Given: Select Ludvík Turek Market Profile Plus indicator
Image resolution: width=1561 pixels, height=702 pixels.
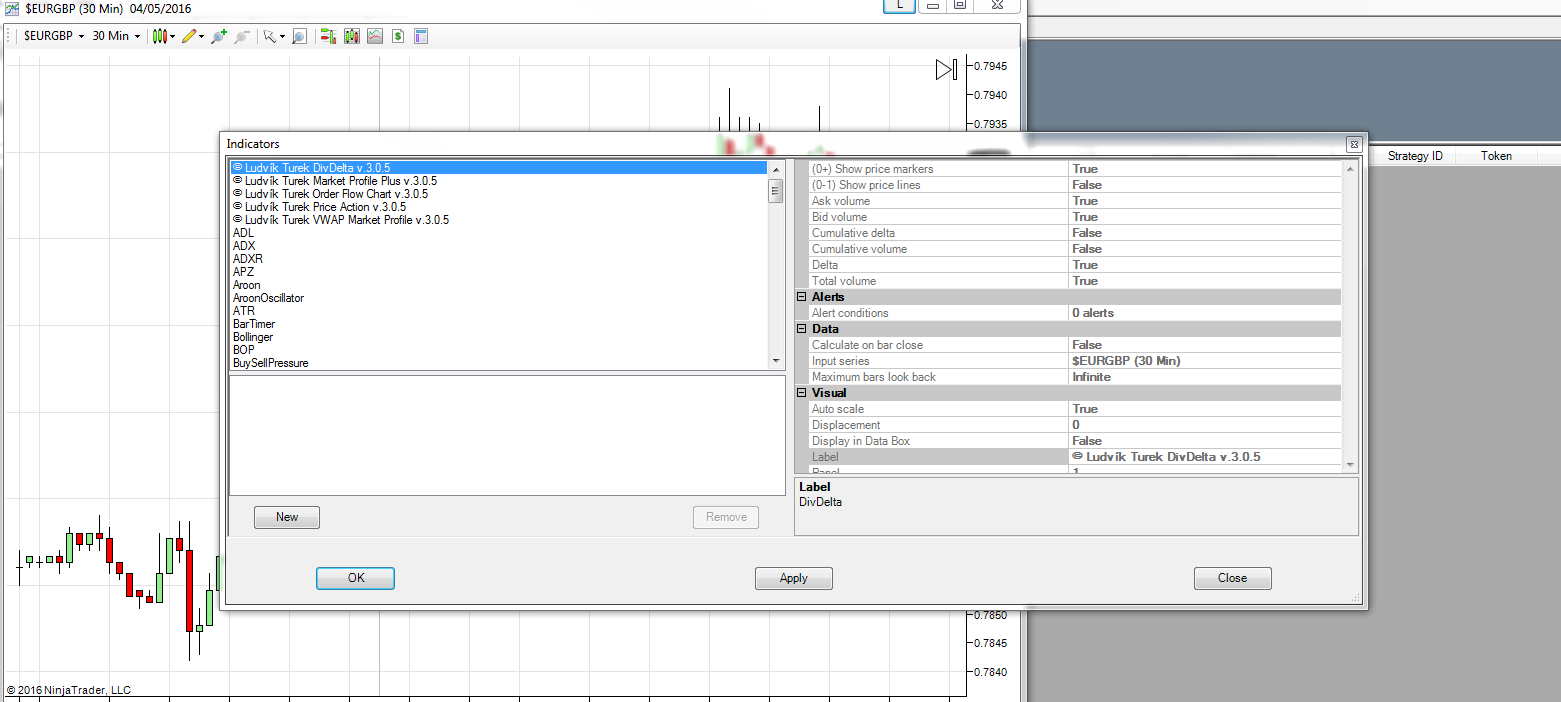Looking at the screenshot, I should point(499,181).
